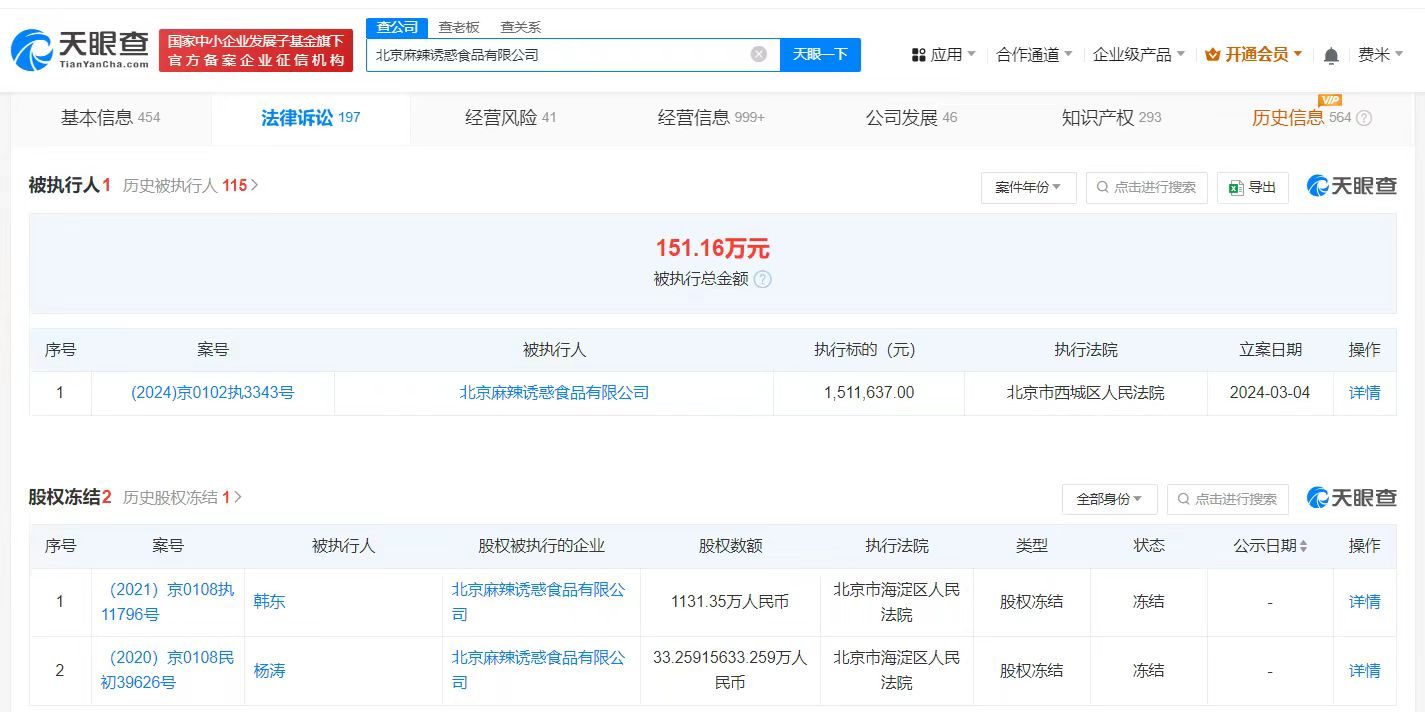The height and width of the screenshot is (712, 1425).
Task: Switch to the 查老板 tab
Action: tap(458, 27)
